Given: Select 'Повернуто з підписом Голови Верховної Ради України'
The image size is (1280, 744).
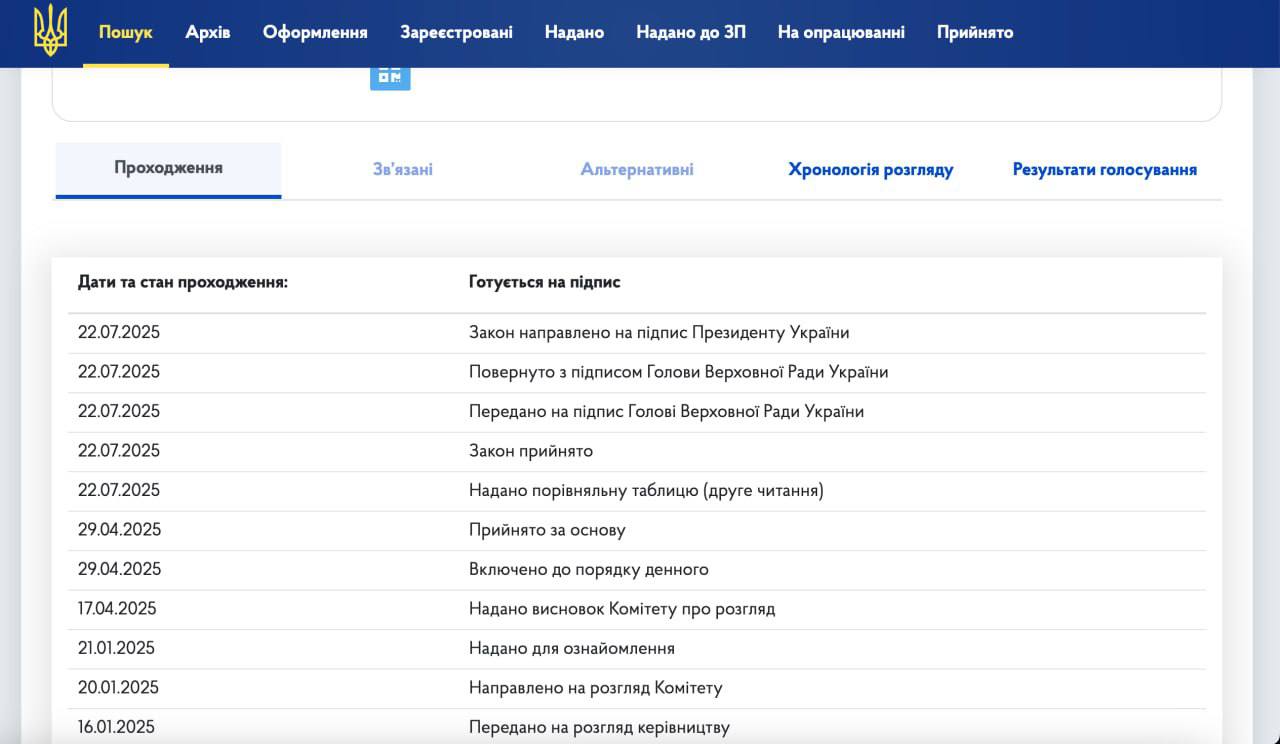Looking at the screenshot, I should click(x=679, y=372).
